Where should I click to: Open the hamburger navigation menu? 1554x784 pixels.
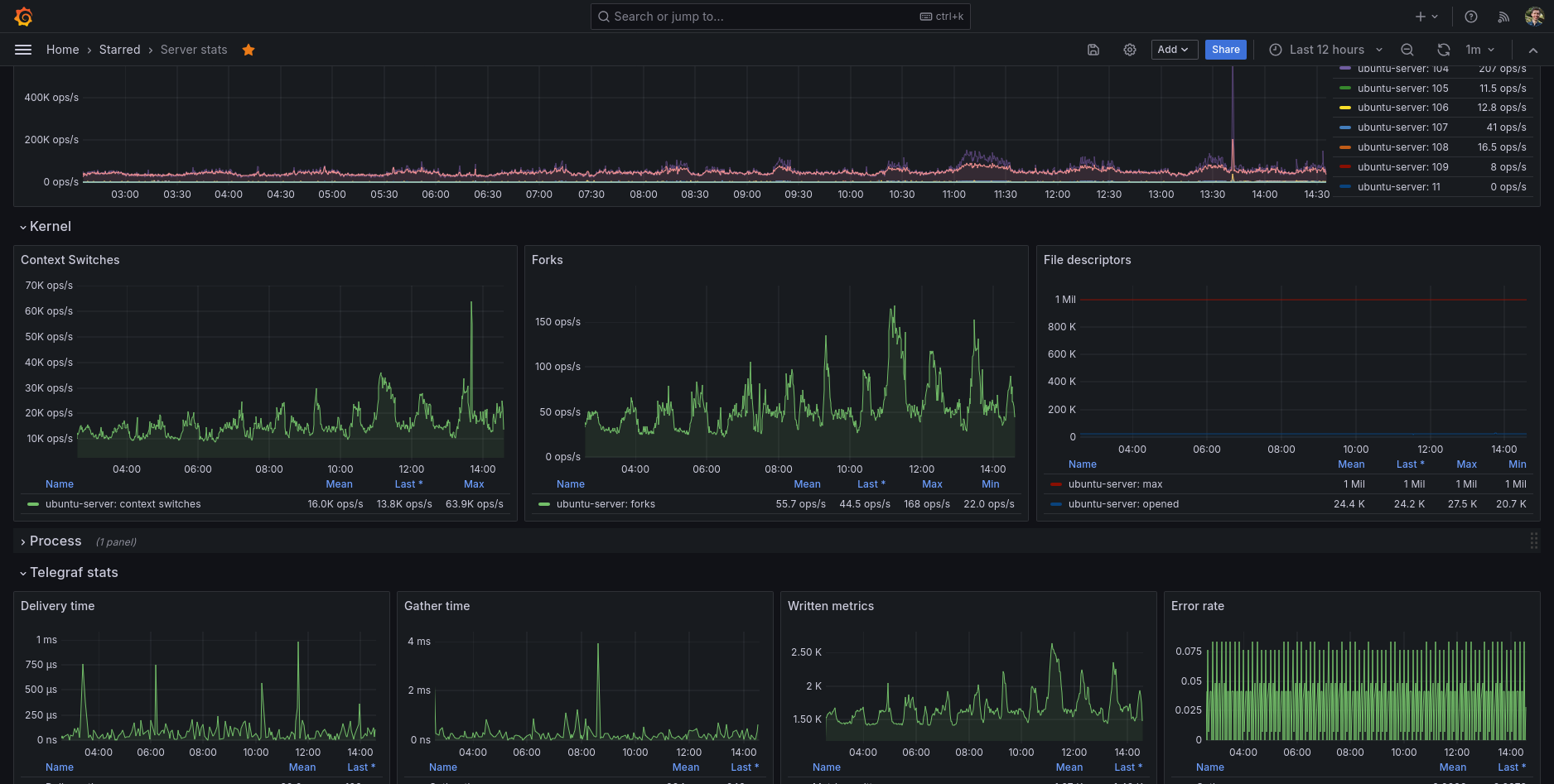23,50
